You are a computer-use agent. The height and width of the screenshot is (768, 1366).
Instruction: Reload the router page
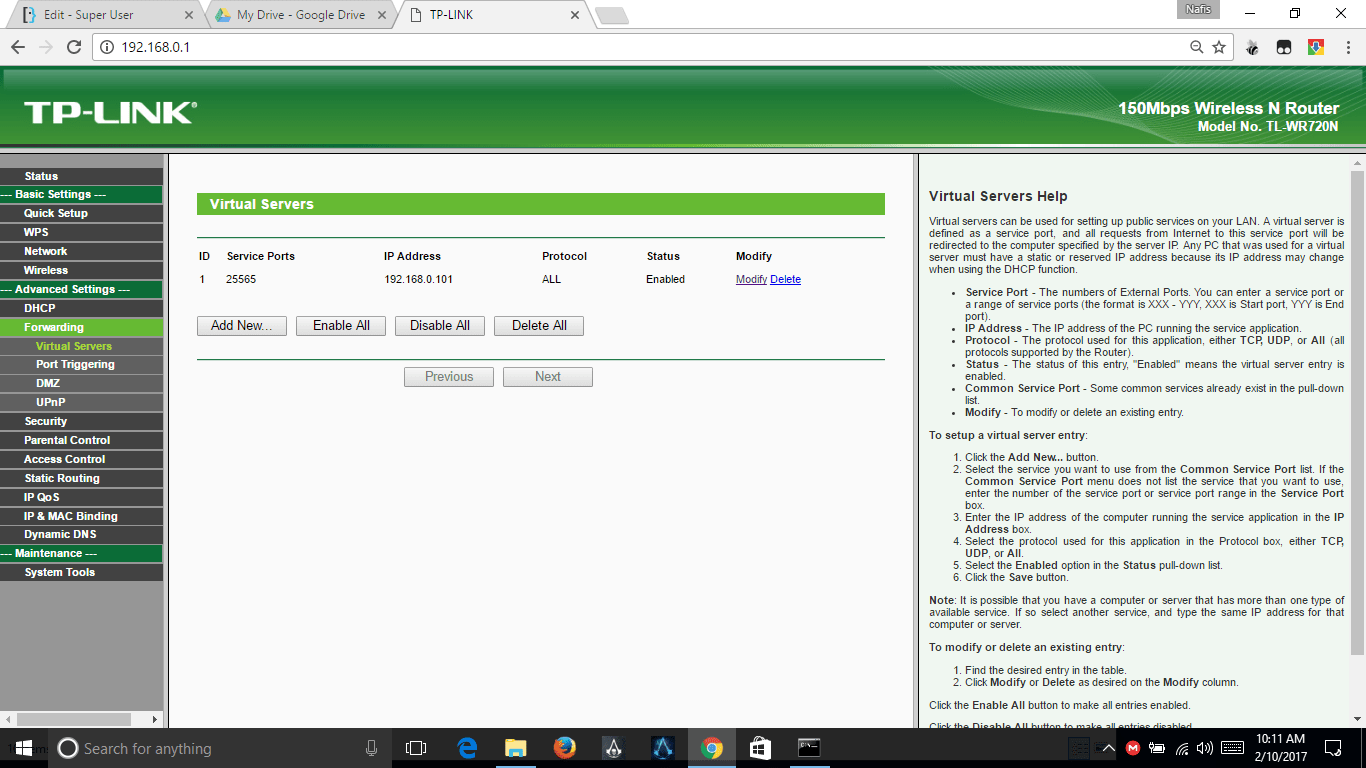(x=73, y=47)
